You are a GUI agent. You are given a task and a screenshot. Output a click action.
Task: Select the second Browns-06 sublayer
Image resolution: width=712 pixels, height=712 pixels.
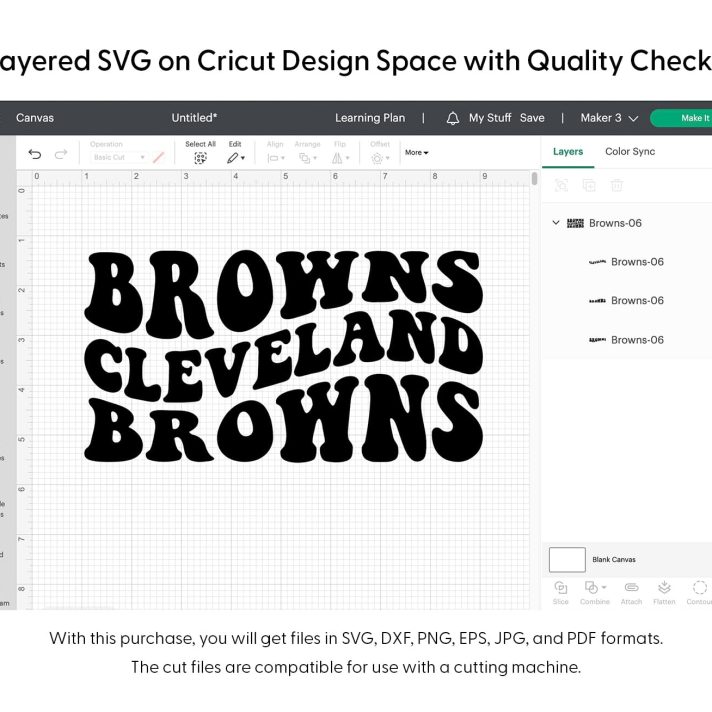[628, 301]
